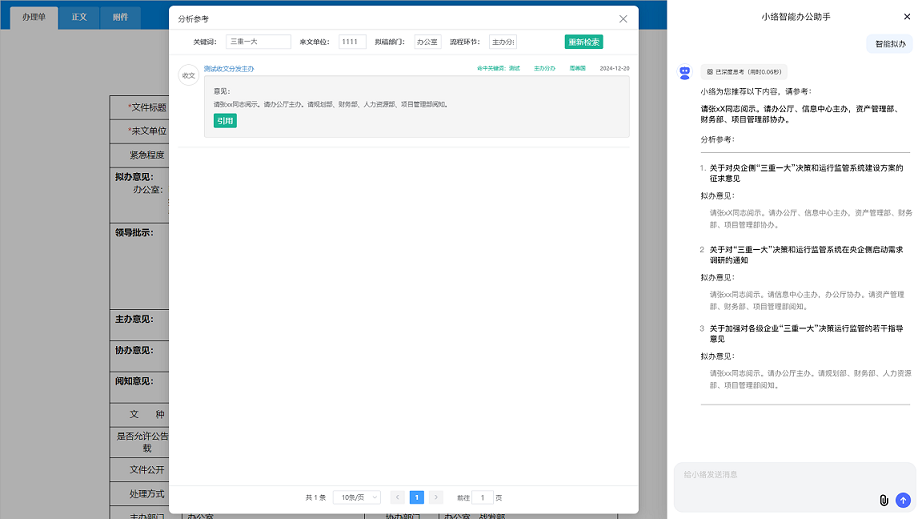
Task: Open the 10条/页 page size dropdown
Action: point(360,497)
